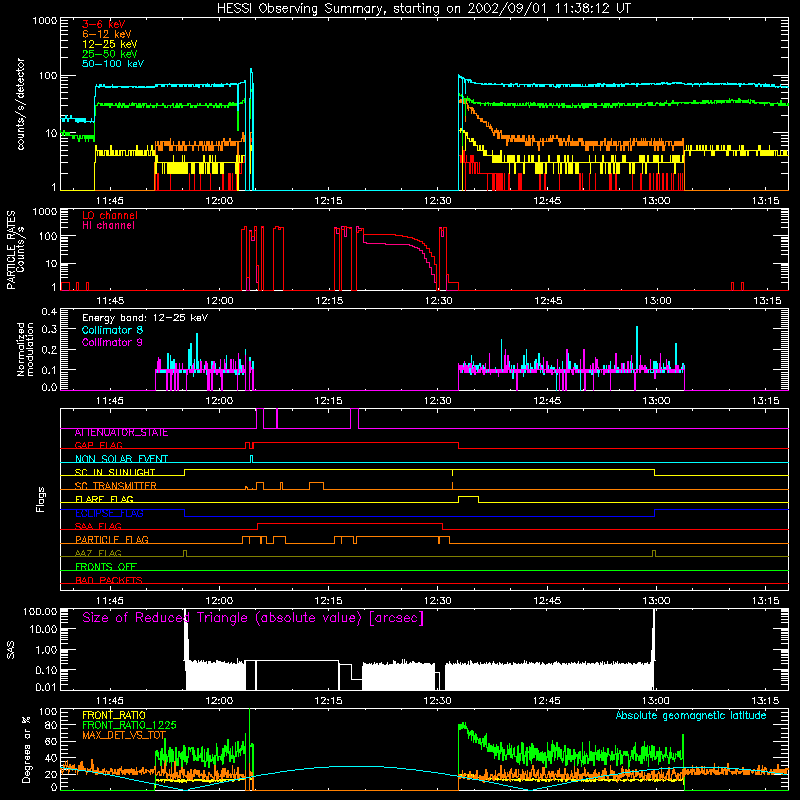800x800 pixels.
Task: Click the SC_IN_SUNLIGHT flag label
Action: pos(115,472)
